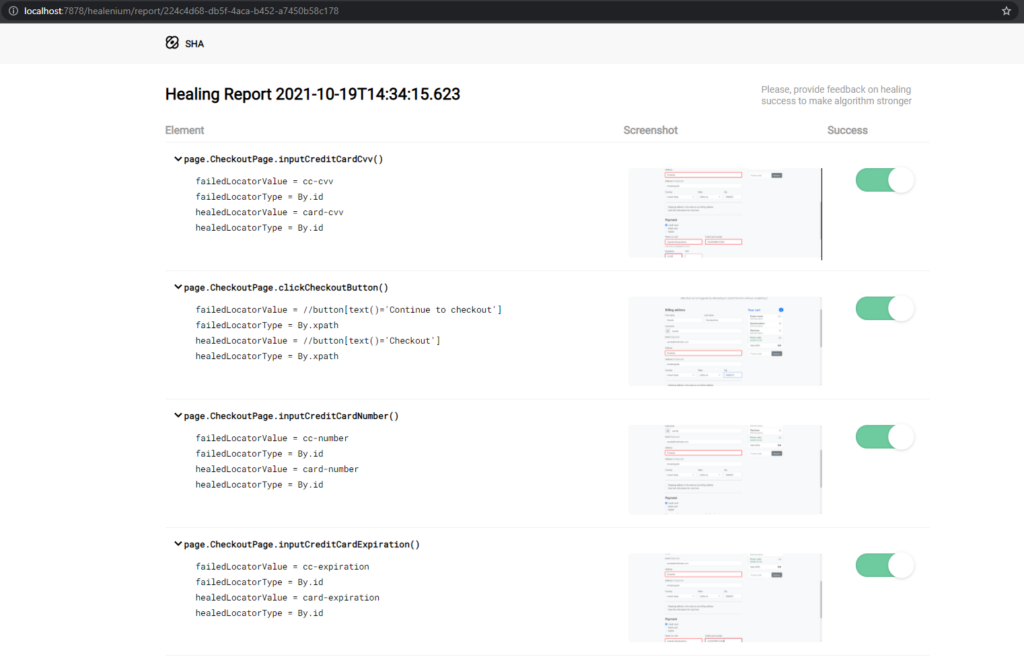The height and width of the screenshot is (659, 1024).
Task: Click the bookmark star in address bar
Action: 1006,10
